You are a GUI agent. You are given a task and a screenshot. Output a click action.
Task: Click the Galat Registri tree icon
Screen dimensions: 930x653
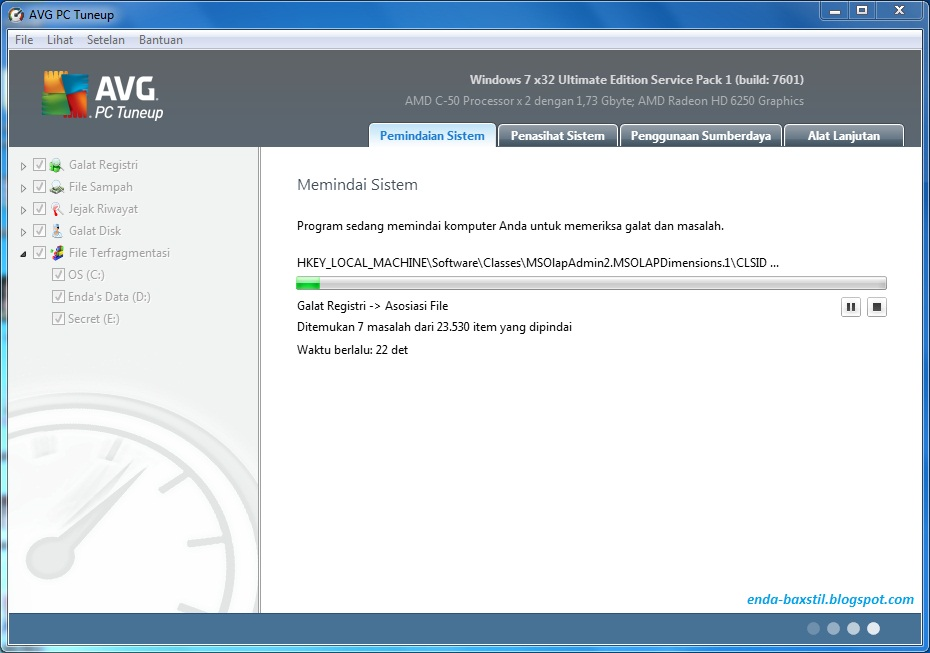pos(57,165)
